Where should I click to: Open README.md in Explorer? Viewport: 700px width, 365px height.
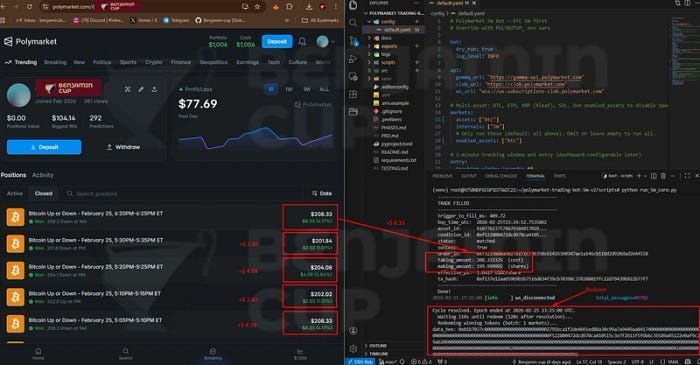pos(394,152)
